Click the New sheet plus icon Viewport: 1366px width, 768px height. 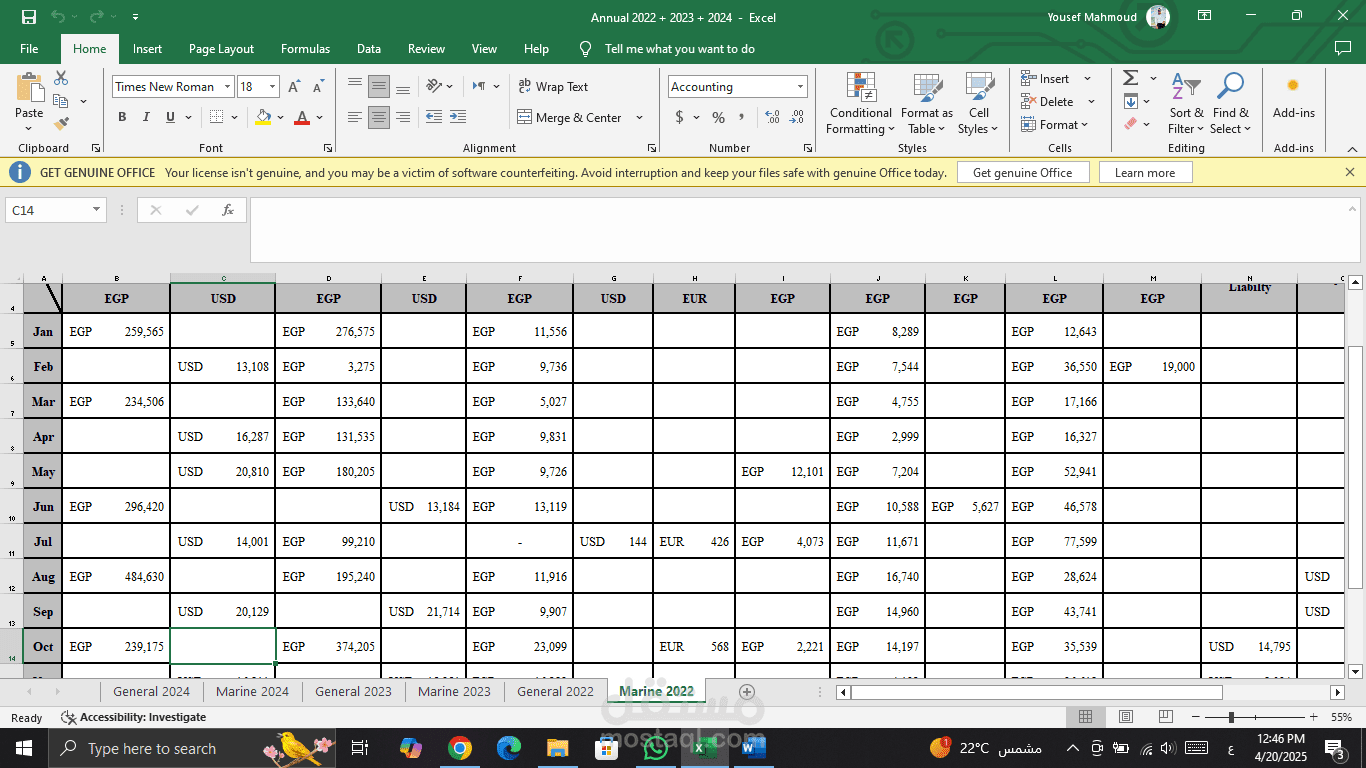click(x=746, y=691)
